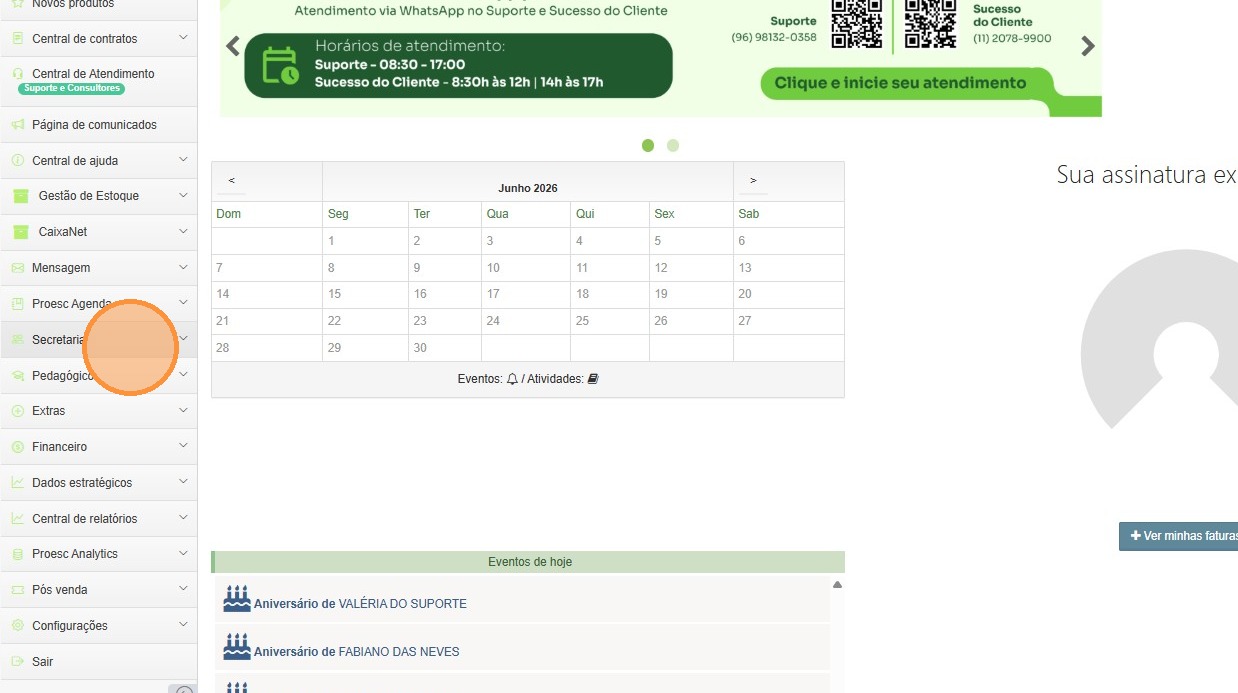Screen dimensions: 1238x693
Task: Click the Eventos bell icon in calendar legend
Action: coord(512,379)
